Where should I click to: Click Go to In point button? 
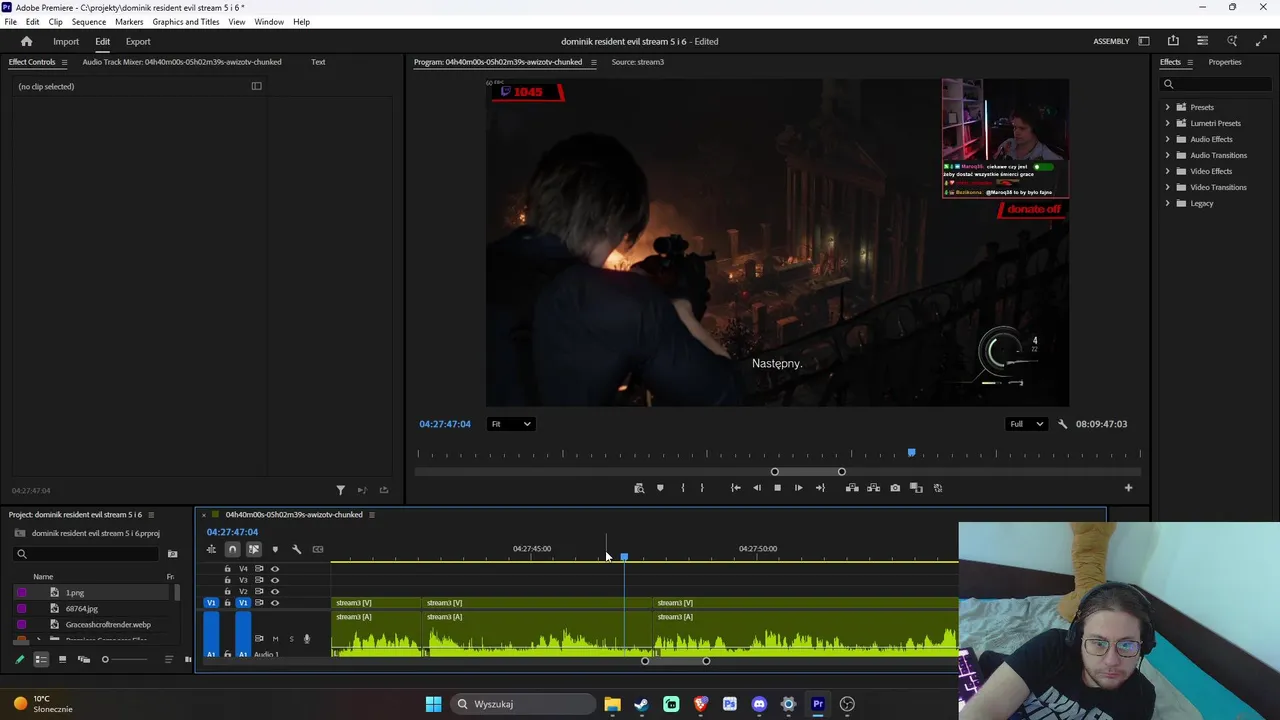click(x=736, y=488)
